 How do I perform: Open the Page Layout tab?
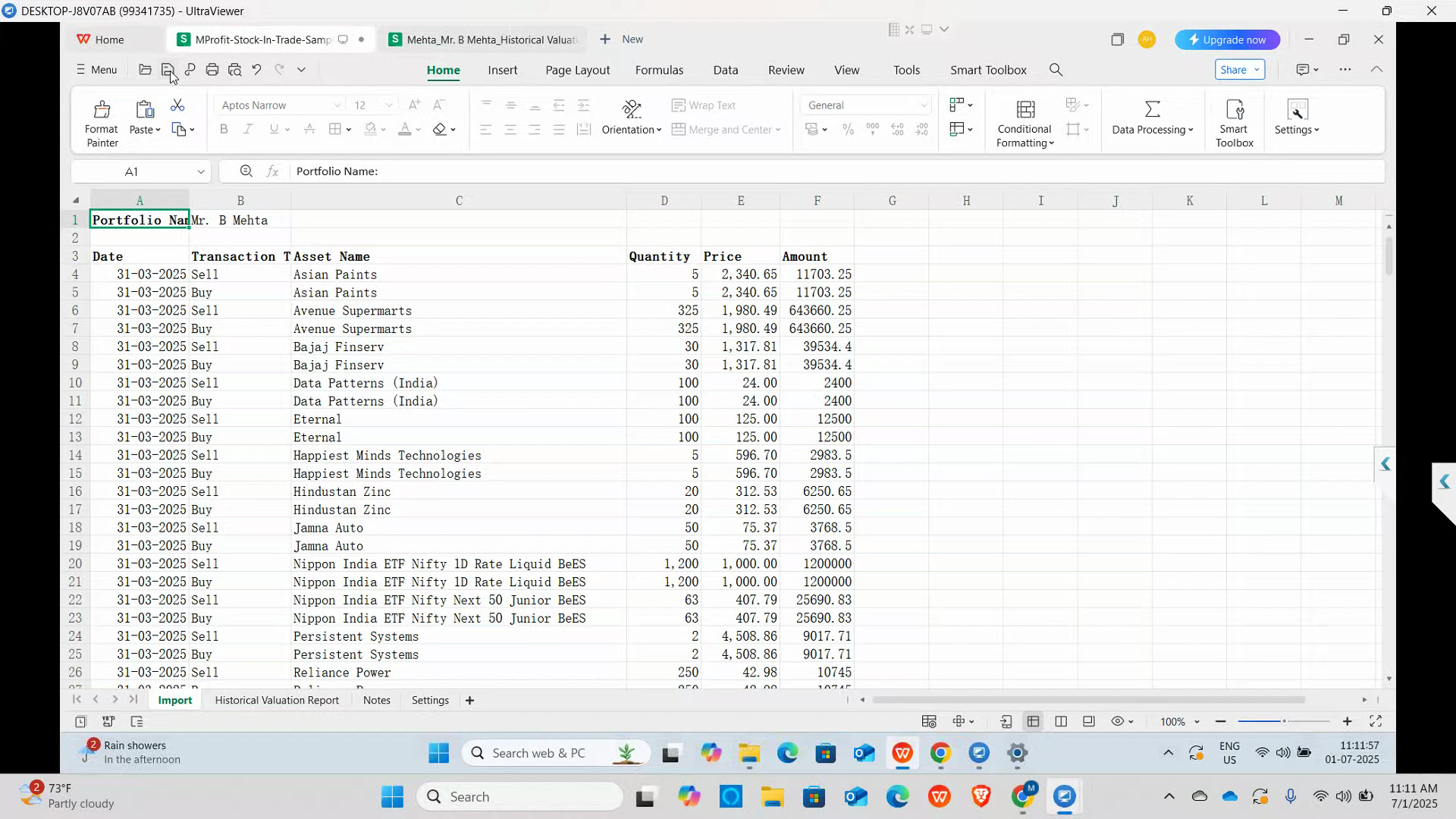[x=578, y=70]
